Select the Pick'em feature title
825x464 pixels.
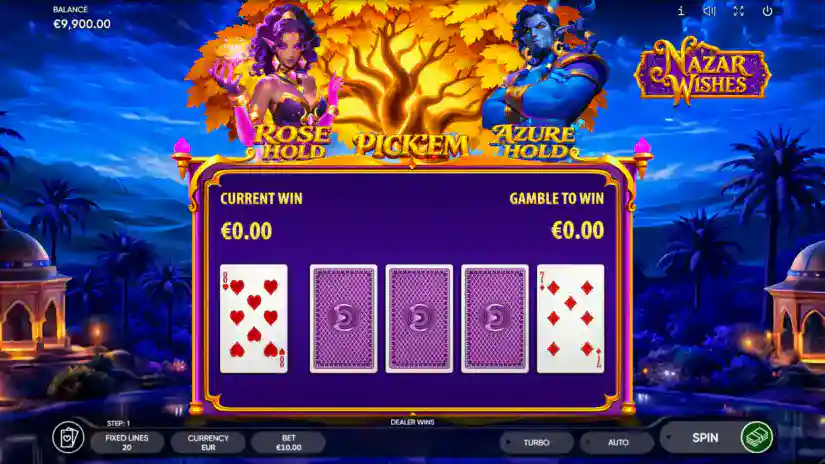click(410, 145)
